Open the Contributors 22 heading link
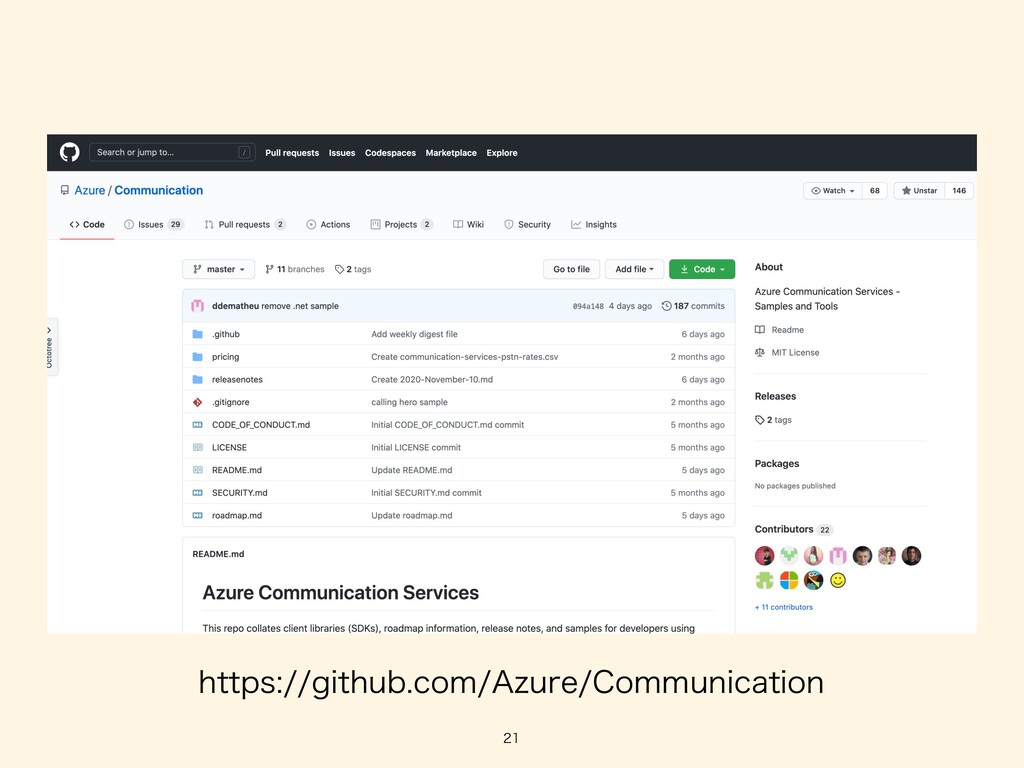This screenshot has width=1024, height=768. point(793,530)
